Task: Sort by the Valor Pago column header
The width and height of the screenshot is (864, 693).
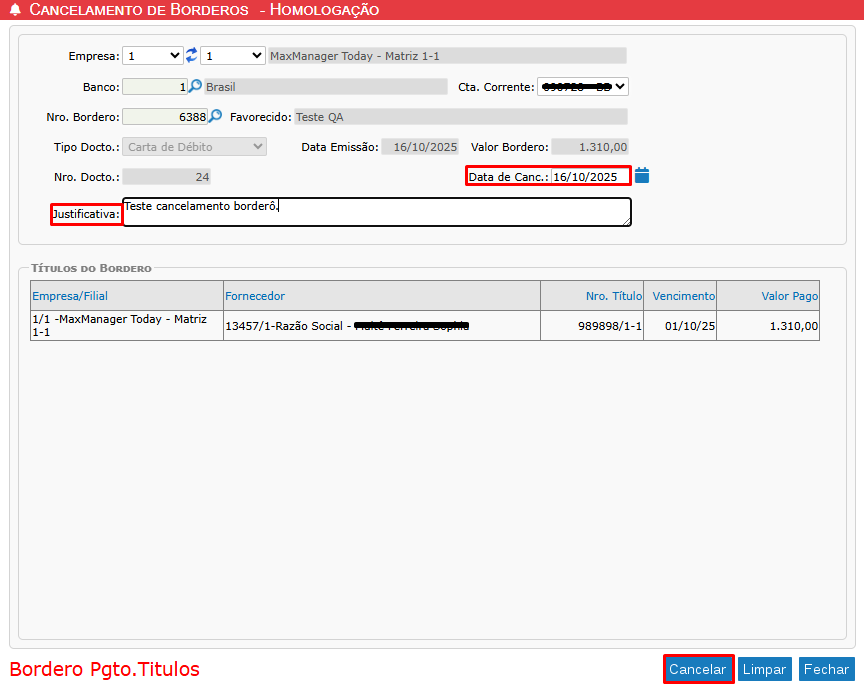Action: click(789, 296)
